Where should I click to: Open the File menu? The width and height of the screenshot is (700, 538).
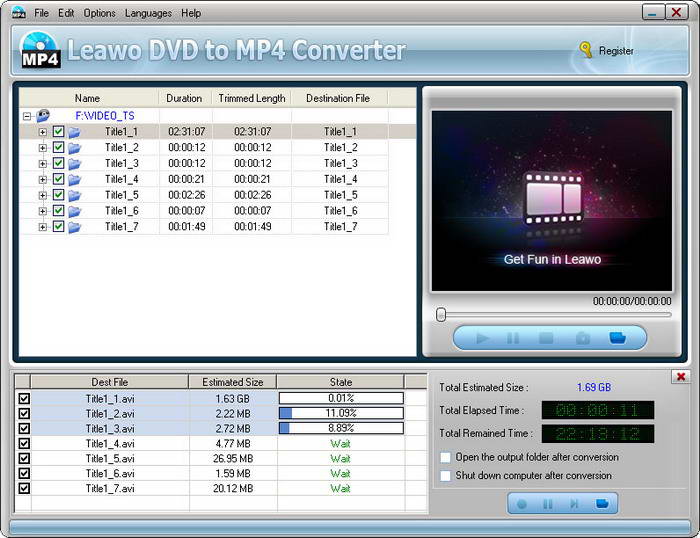pyautogui.click(x=42, y=13)
